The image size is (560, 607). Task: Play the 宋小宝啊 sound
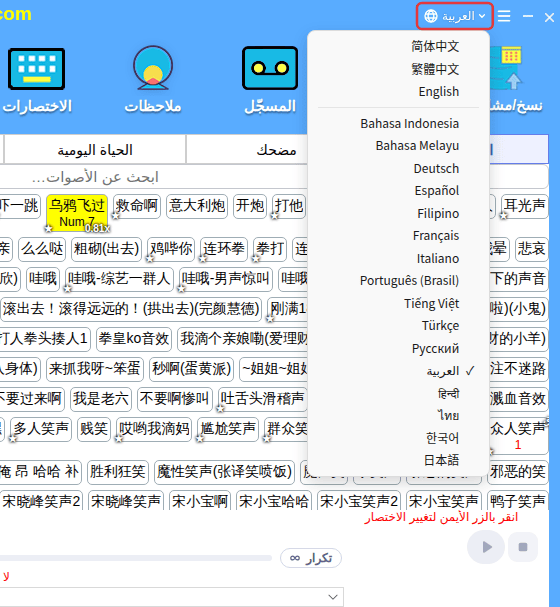(200, 501)
